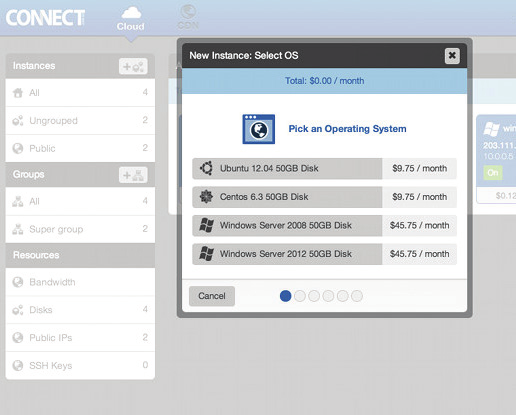Show All instances in sidebar
This screenshot has height=415, width=516.
click(x=80, y=93)
